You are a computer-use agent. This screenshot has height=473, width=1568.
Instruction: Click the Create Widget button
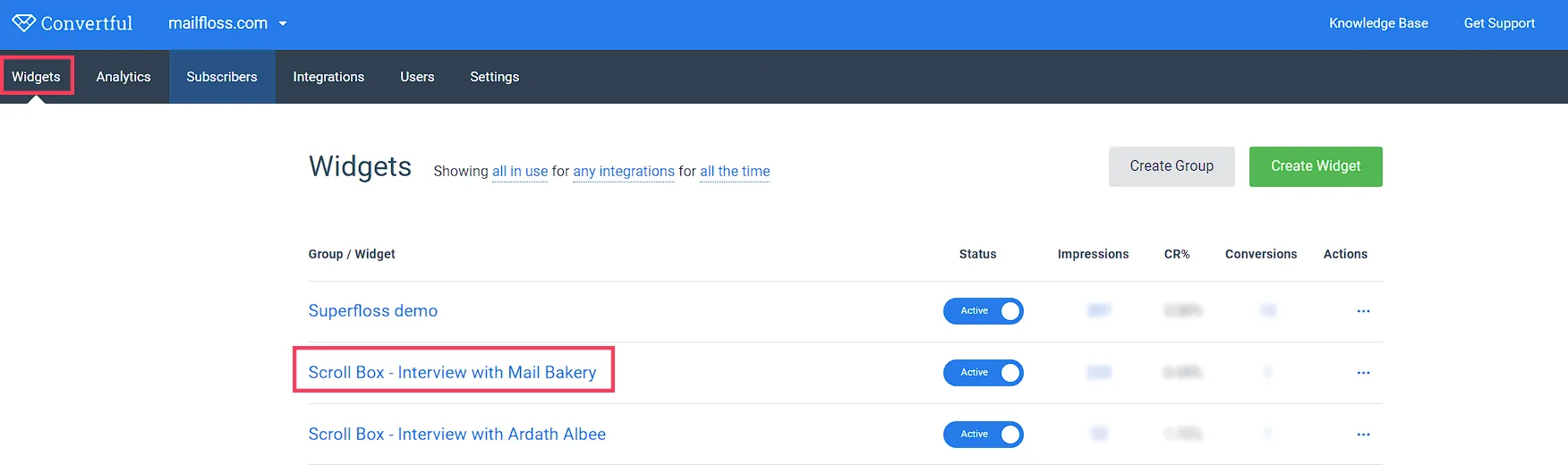[x=1316, y=166]
